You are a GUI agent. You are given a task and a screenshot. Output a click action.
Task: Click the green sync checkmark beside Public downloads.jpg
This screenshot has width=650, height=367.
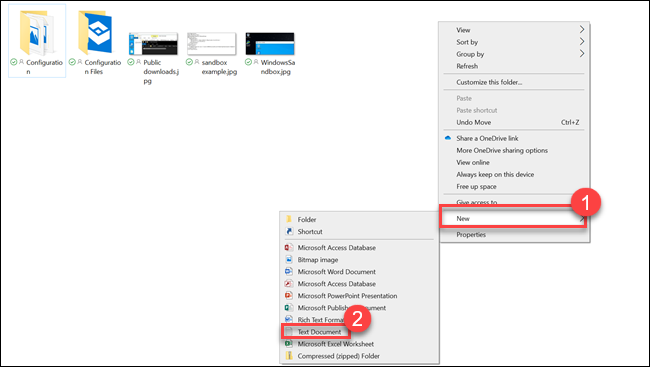point(131,62)
